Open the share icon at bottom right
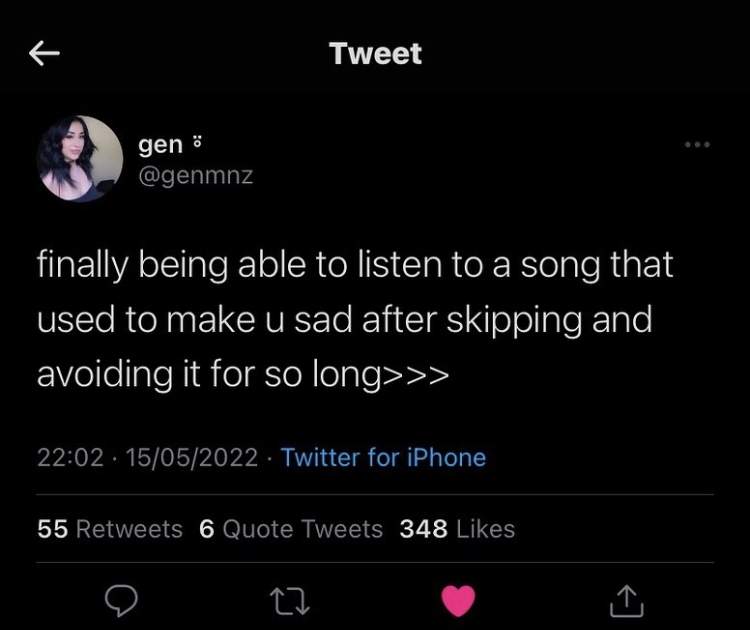This screenshot has width=750, height=630. coord(627,600)
